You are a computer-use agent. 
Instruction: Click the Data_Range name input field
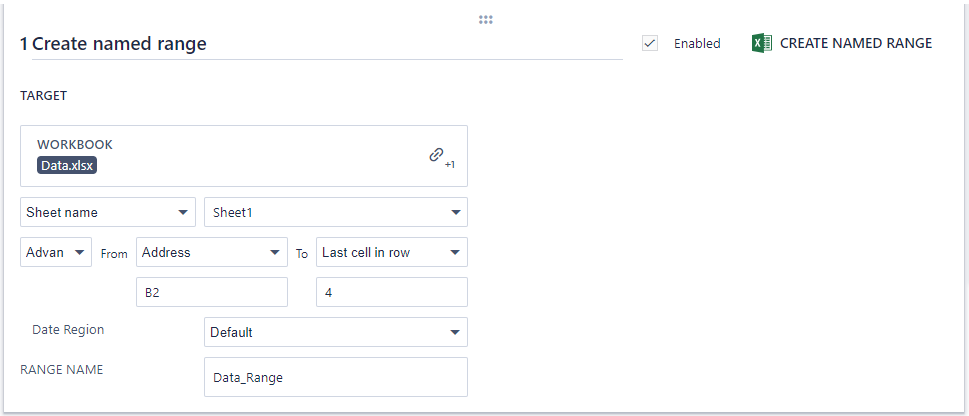tap(335, 377)
